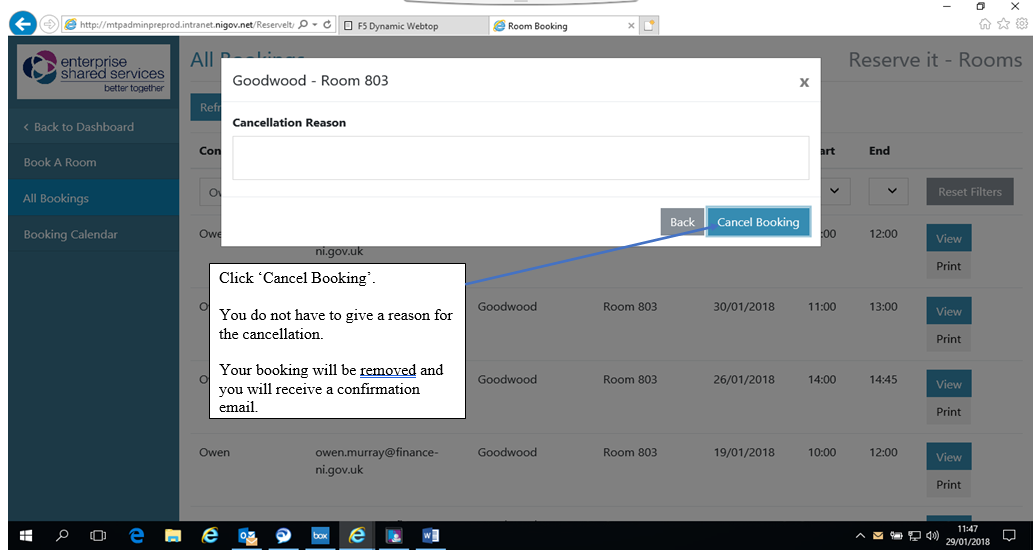Viewport: 1033px width, 552px height.
Task: Open browser tools gear icon
Action: [1020, 24]
